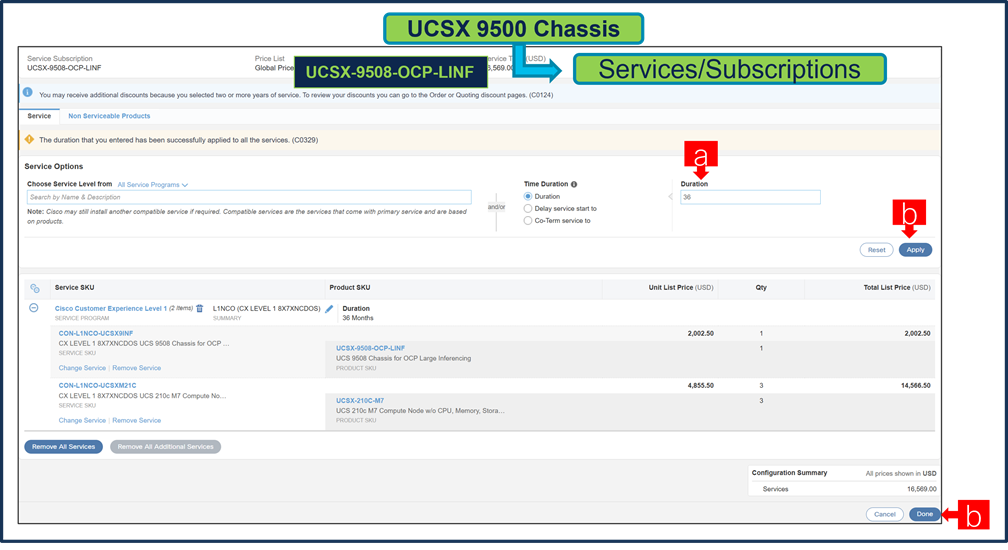Click the 4,855.50 unit price value
1008x550 pixels.
[701, 386]
